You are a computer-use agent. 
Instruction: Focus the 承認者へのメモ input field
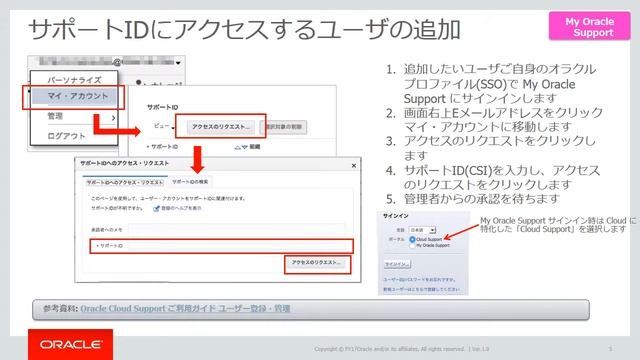click(237, 229)
